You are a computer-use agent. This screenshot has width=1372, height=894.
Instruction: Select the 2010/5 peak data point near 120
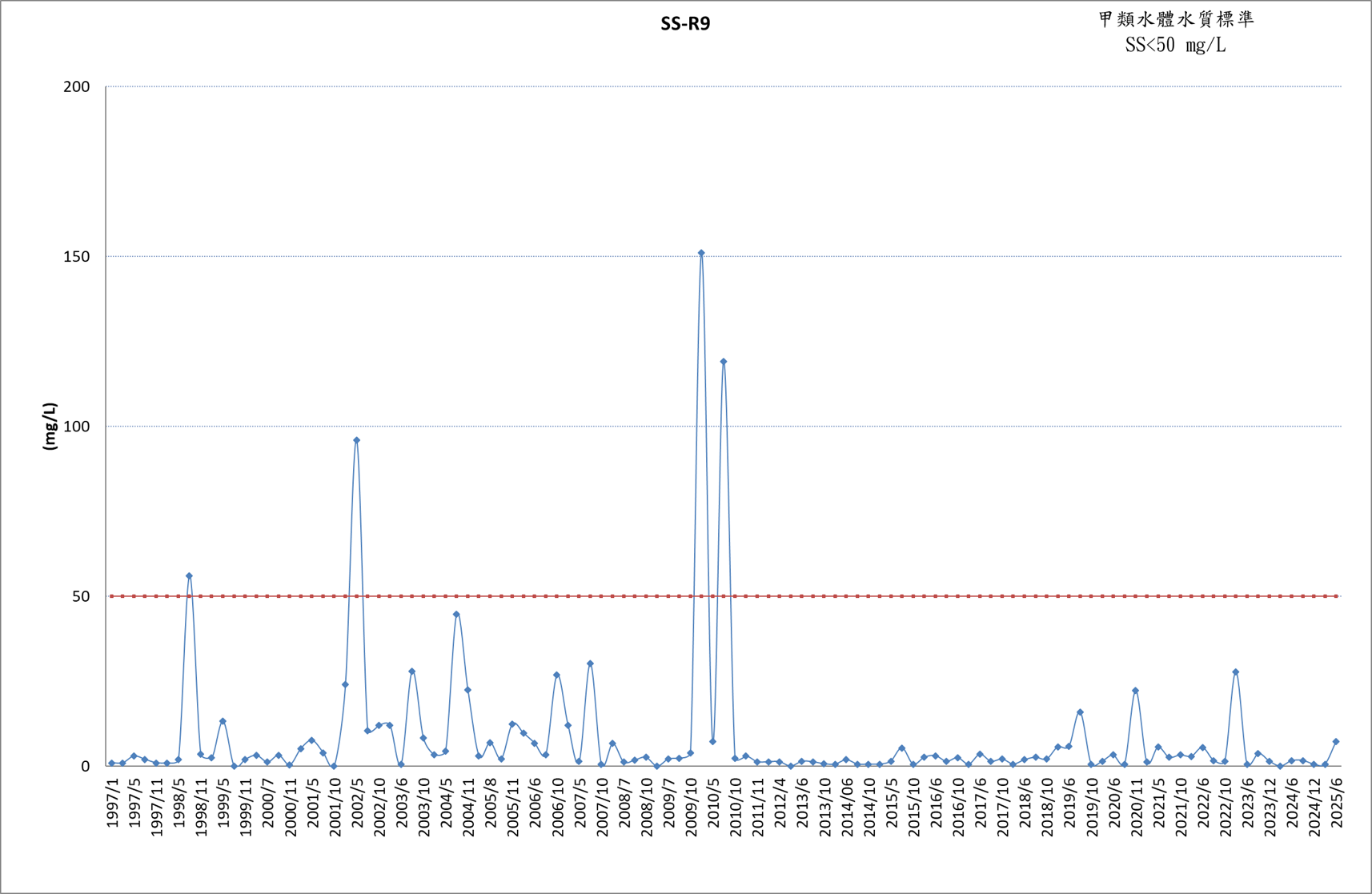click(724, 362)
